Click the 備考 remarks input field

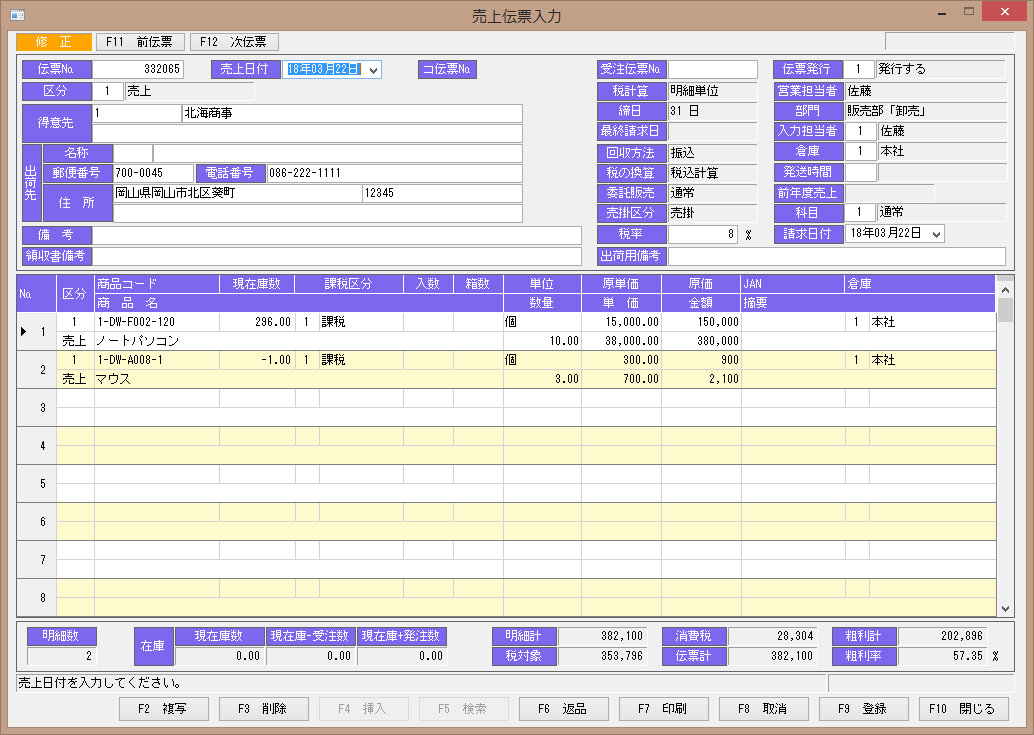[337, 235]
